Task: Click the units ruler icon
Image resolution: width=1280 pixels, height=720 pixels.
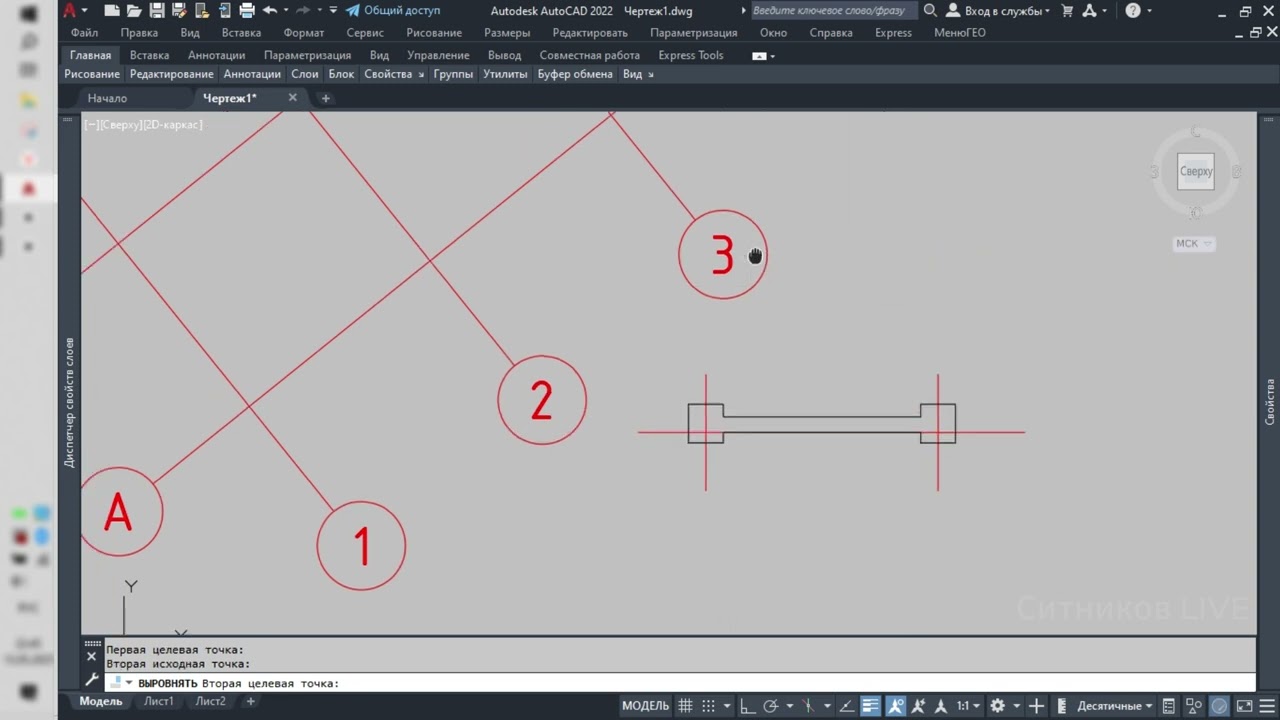Action: pyautogui.click(x=1061, y=706)
